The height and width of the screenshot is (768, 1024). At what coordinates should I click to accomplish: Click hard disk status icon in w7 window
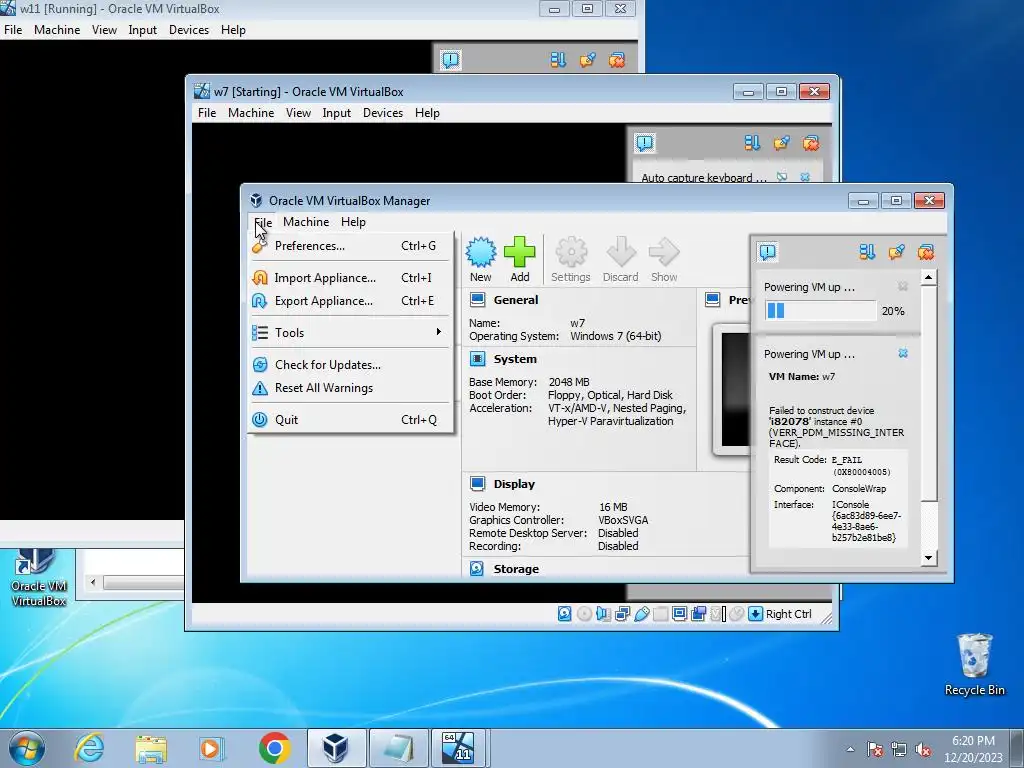point(565,614)
